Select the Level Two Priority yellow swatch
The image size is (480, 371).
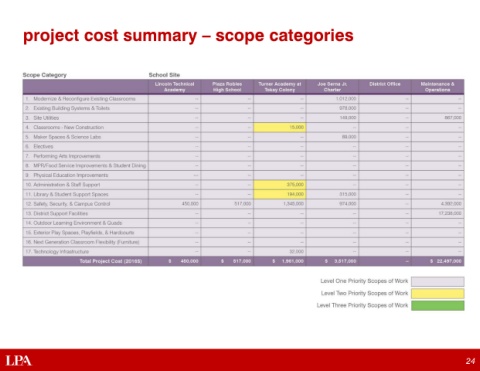coord(437,293)
